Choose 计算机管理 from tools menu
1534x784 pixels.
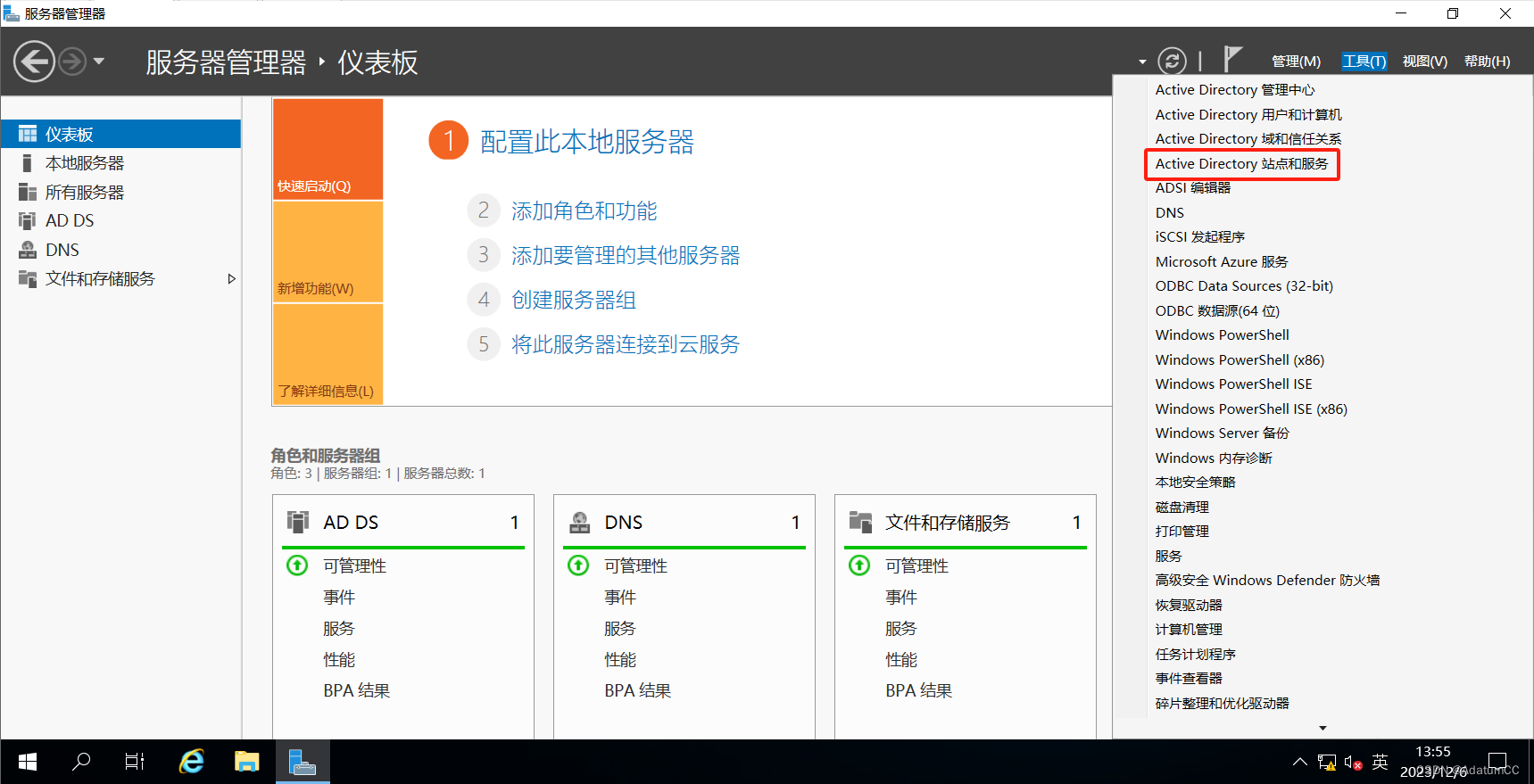pos(1189,630)
